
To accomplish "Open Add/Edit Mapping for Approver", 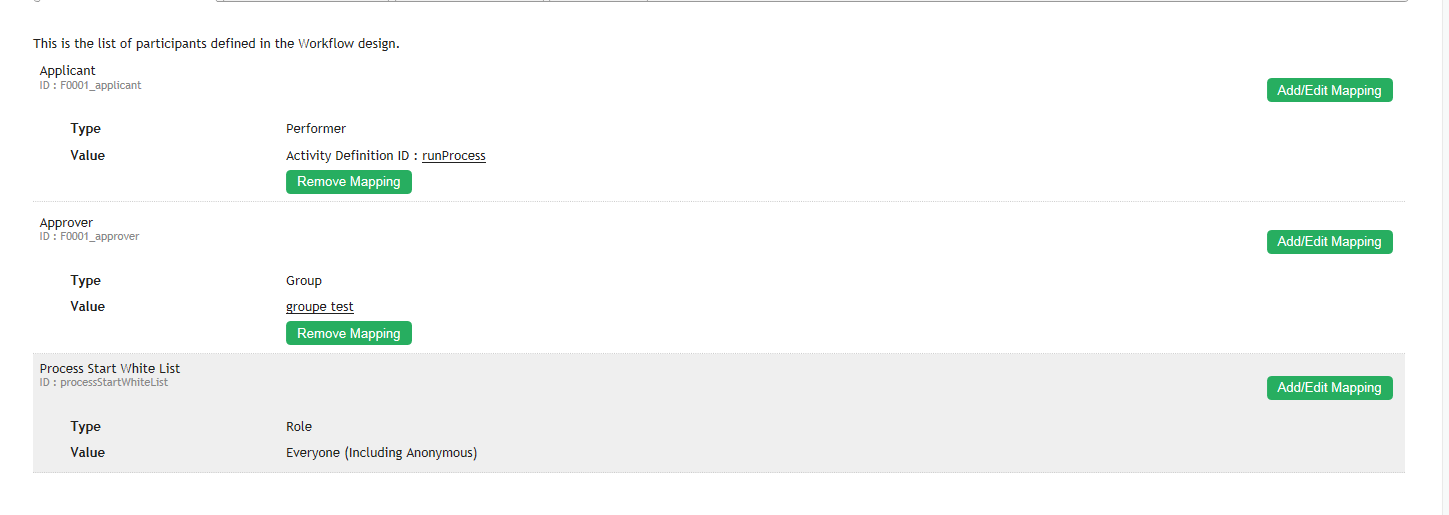I will tap(1329, 241).
